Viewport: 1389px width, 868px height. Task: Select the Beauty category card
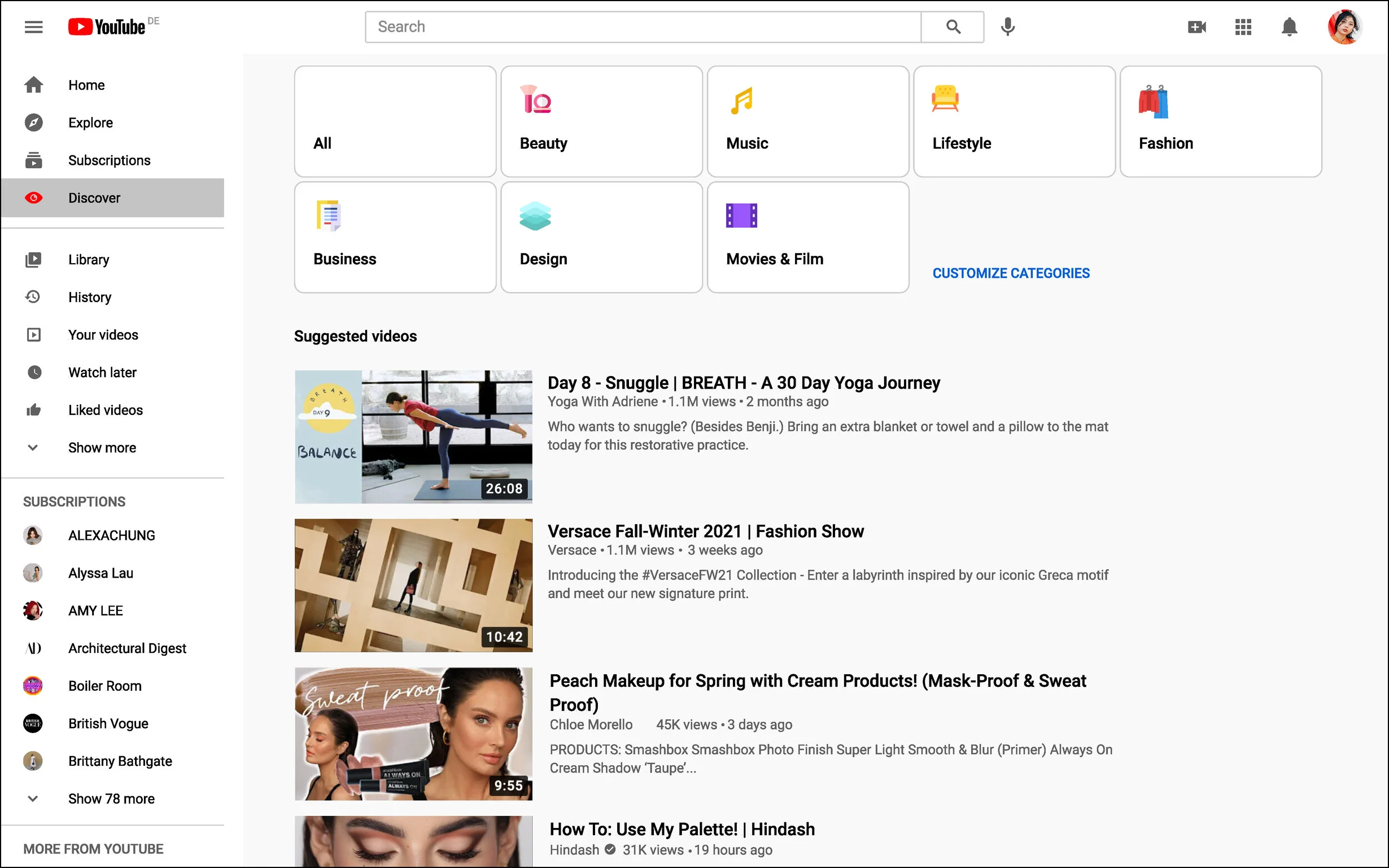pyautogui.click(x=601, y=121)
